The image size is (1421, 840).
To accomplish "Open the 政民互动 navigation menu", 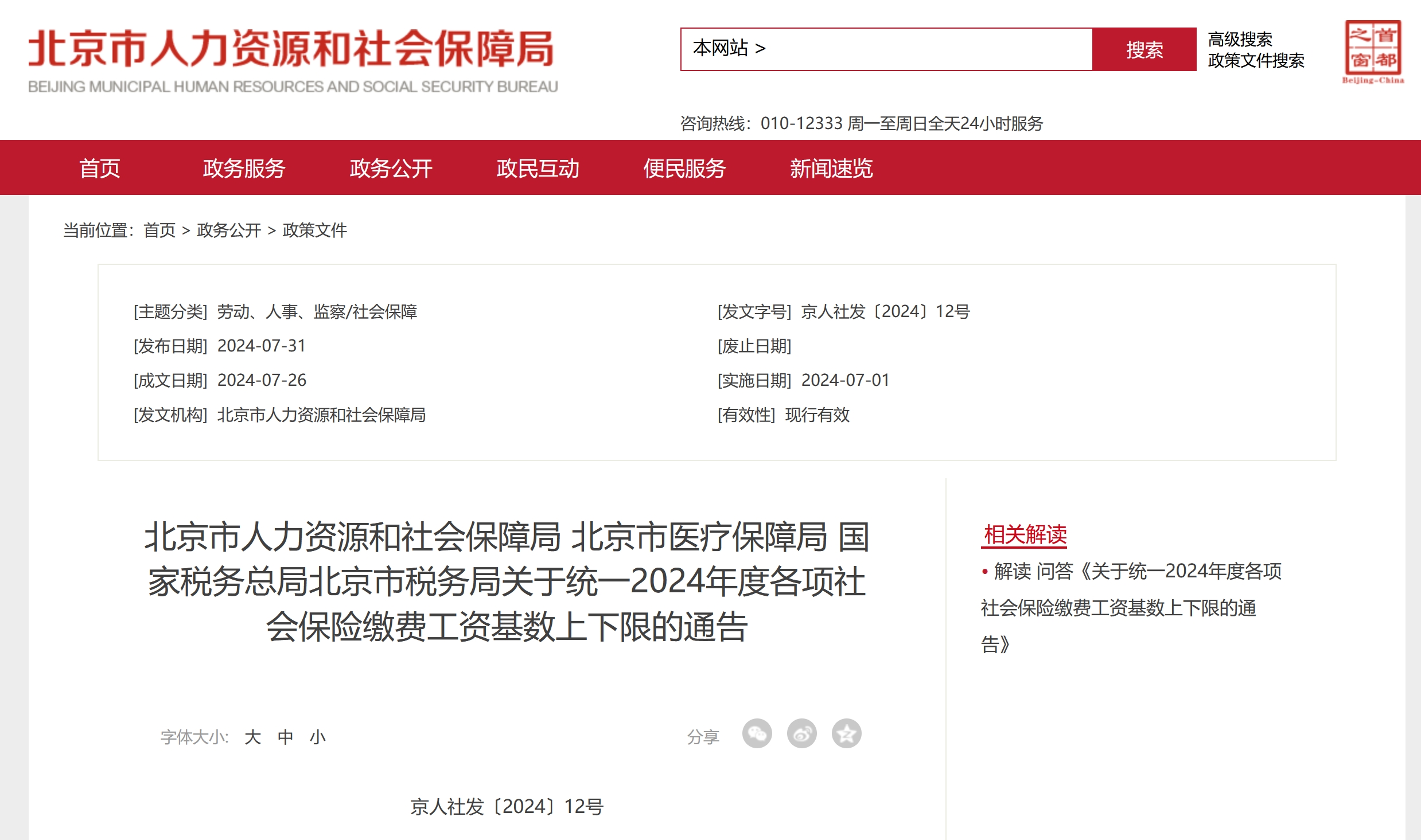I will pyautogui.click(x=538, y=168).
